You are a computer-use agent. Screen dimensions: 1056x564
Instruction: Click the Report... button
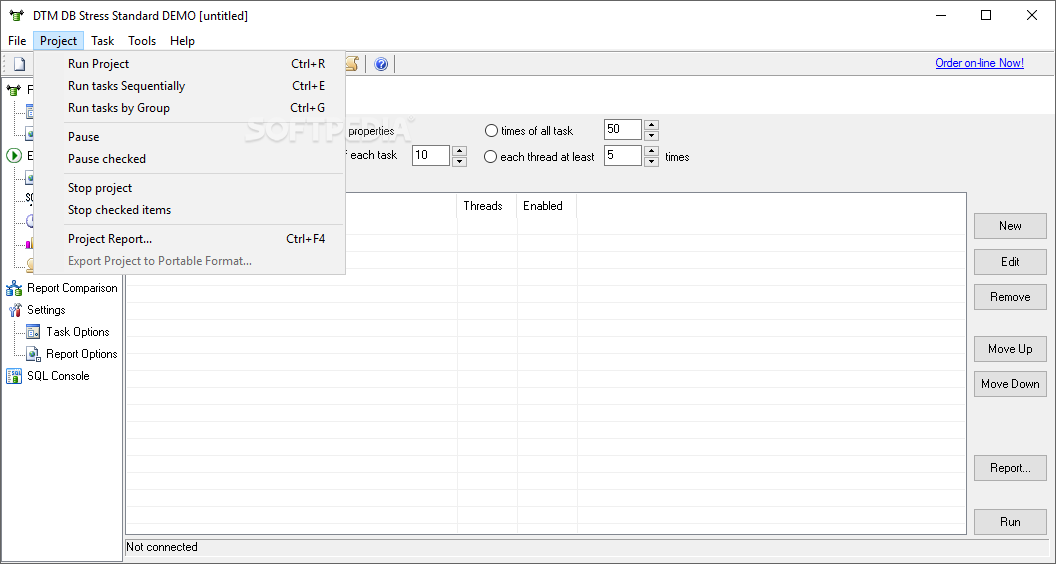click(1010, 468)
